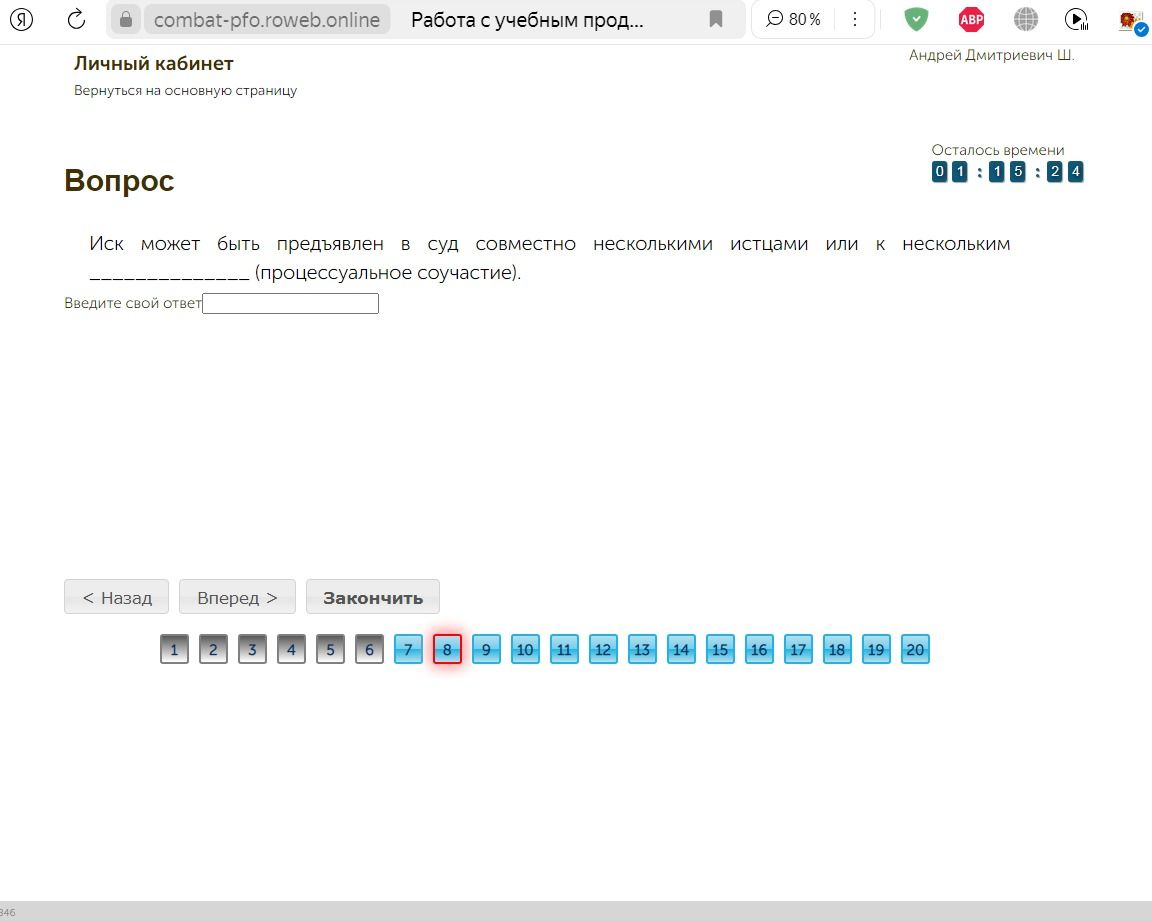1152x921 pixels.
Task: Open the browser three-dots menu
Action: point(854,19)
